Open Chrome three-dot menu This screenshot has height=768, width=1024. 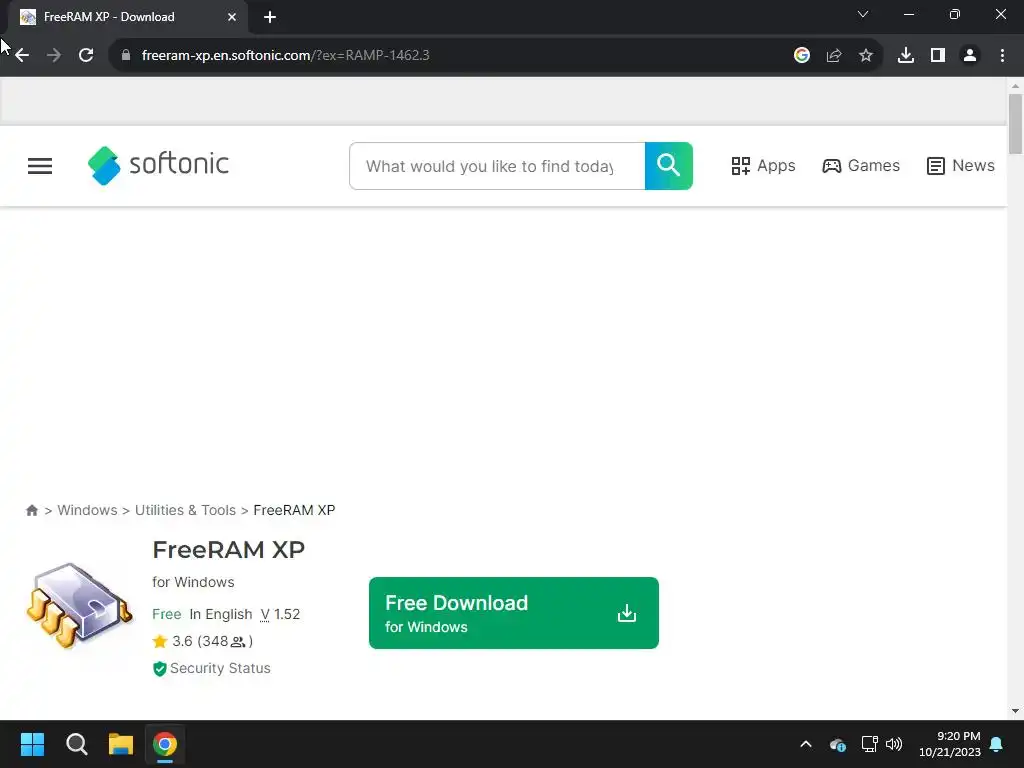(1002, 56)
